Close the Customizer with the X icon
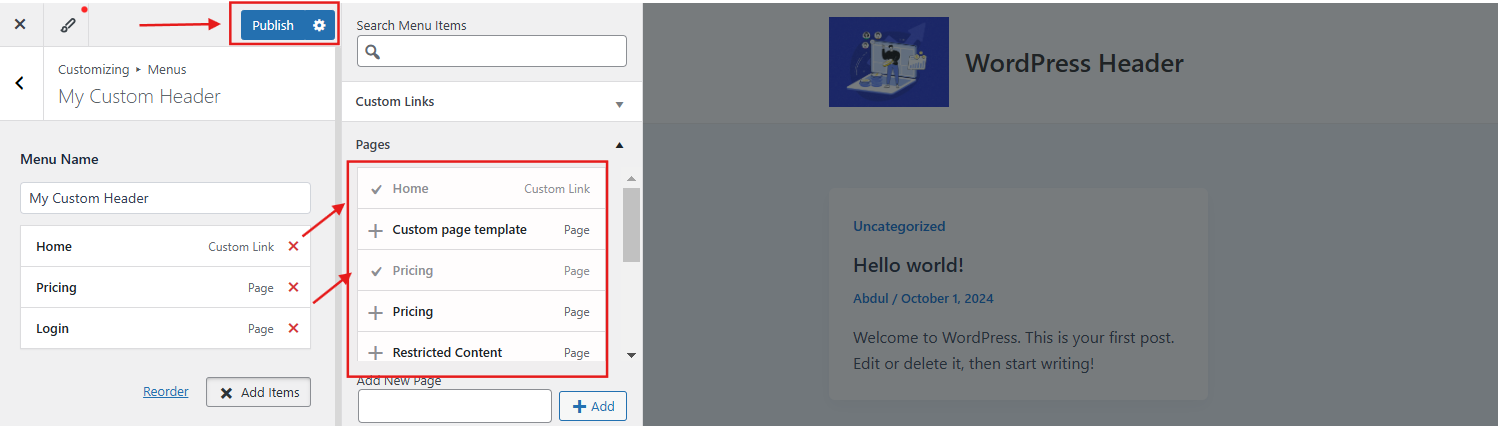Image resolution: width=1498 pixels, height=426 pixels. [20, 24]
